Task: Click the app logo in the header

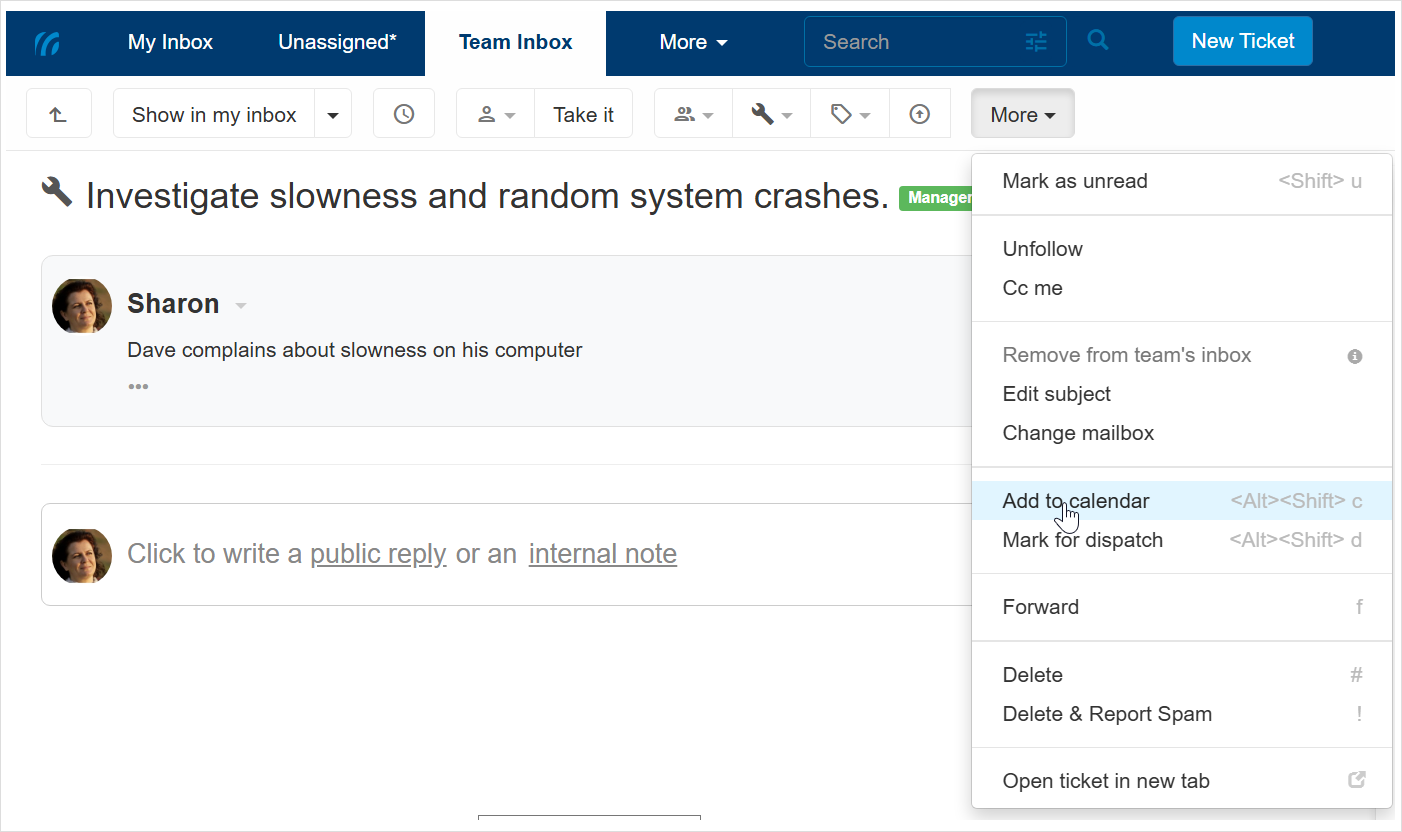Action: (x=48, y=43)
